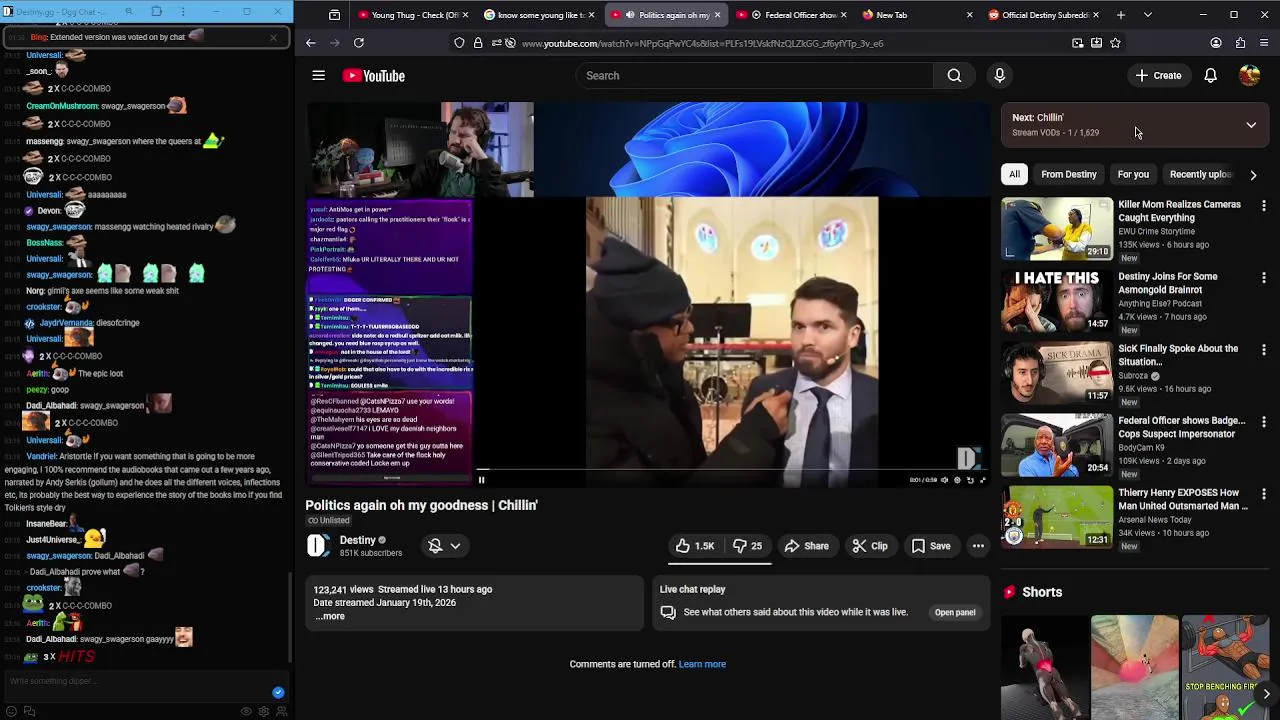The width and height of the screenshot is (1280, 720).
Task: Enter fullscreen in the video player
Action: tap(982, 480)
